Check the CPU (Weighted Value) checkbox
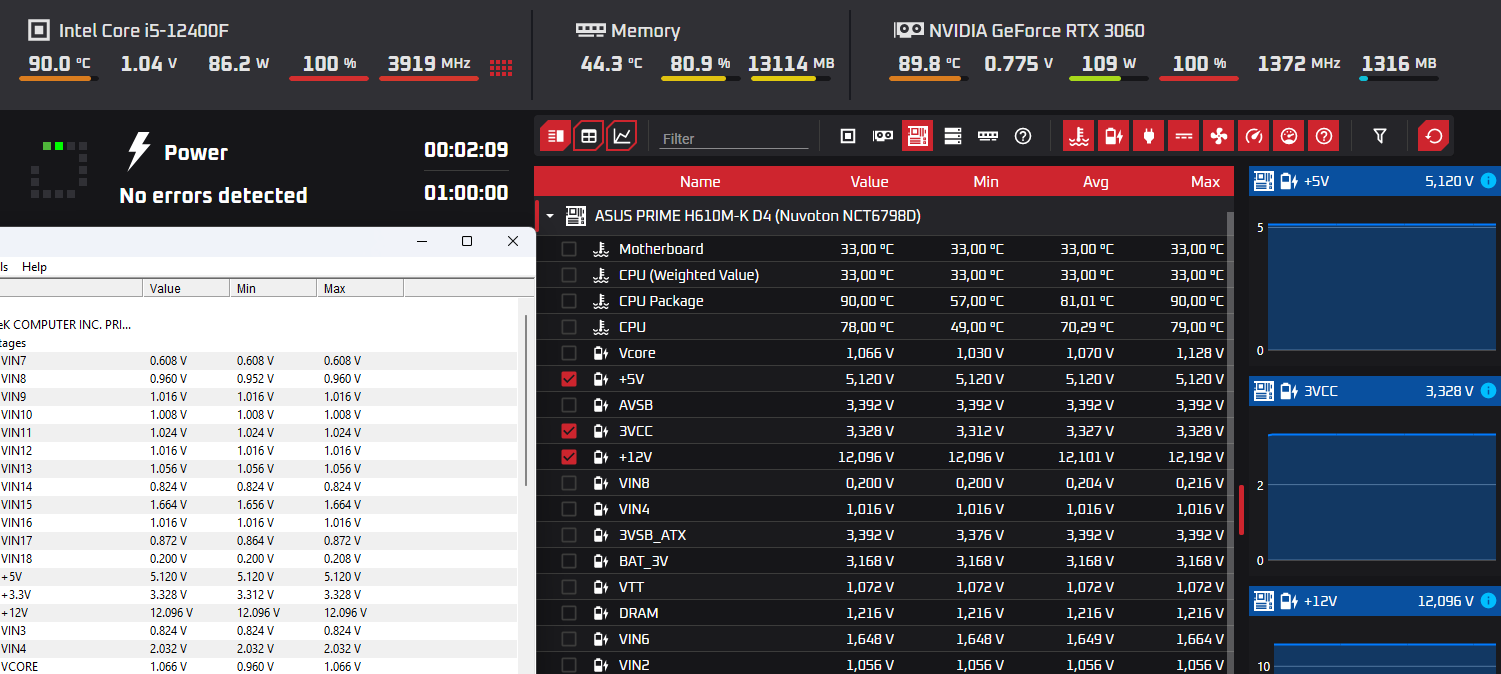 coord(569,275)
